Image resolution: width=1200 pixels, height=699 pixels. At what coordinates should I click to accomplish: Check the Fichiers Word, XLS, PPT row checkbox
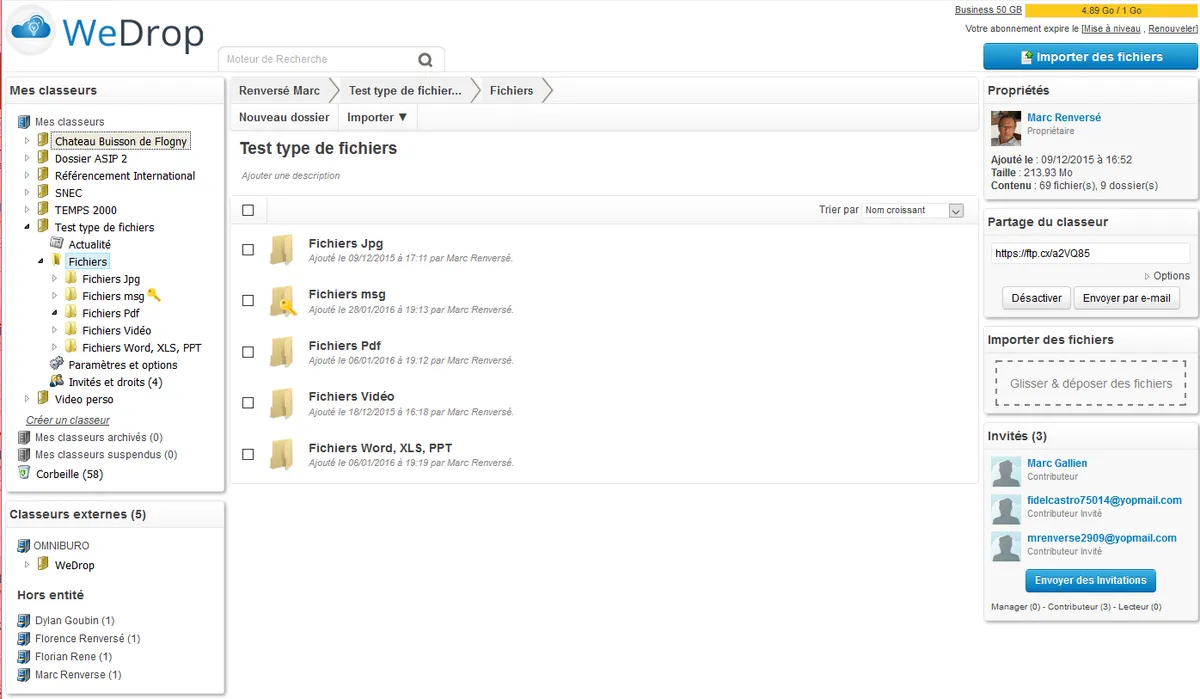pyautogui.click(x=248, y=454)
